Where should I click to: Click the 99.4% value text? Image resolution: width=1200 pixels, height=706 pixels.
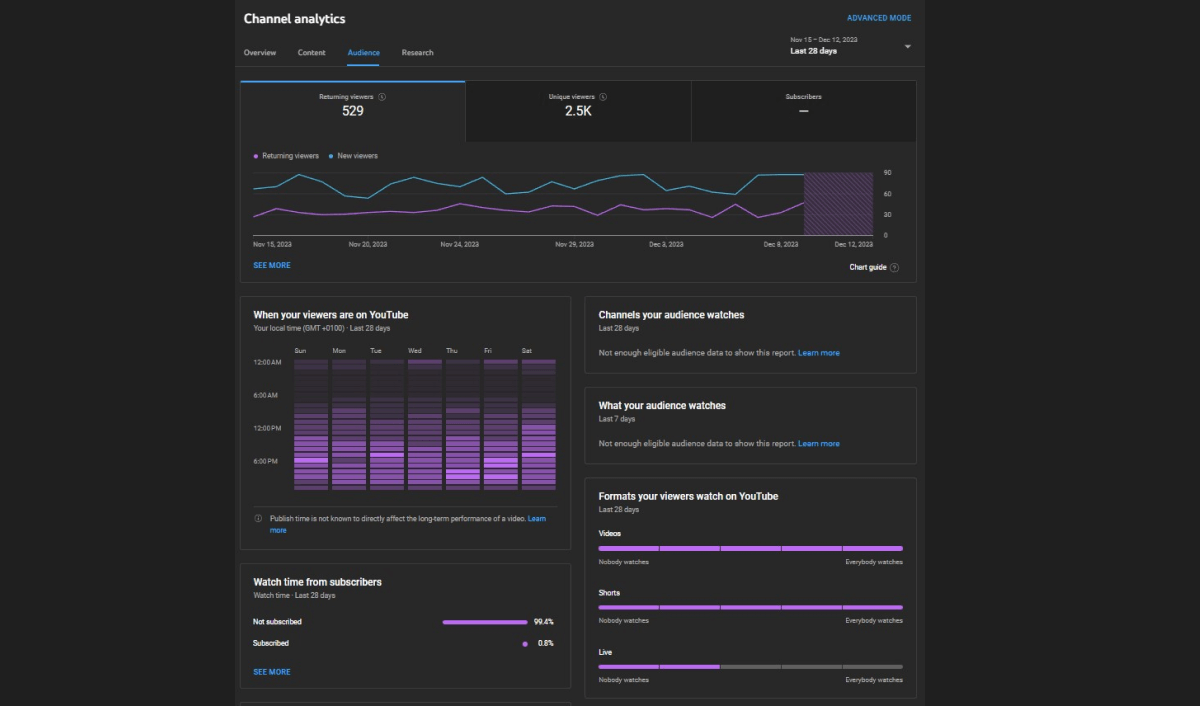[x=543, y=622]
